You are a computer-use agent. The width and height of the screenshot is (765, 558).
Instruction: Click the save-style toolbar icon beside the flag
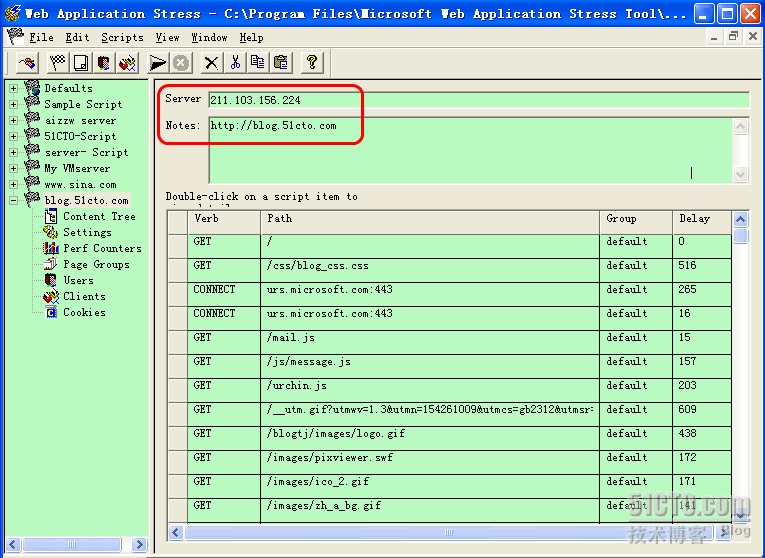81,63
